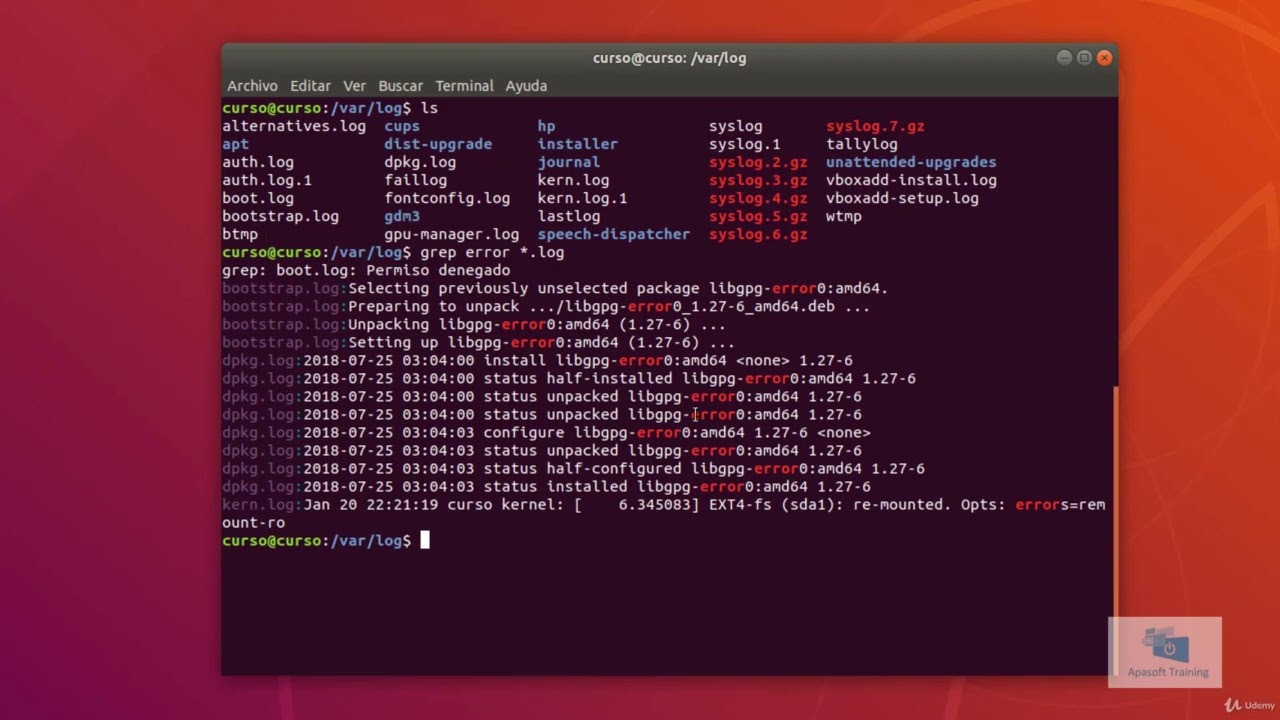Click the Apasoft Training logo thumbnail

(1165, 651)
